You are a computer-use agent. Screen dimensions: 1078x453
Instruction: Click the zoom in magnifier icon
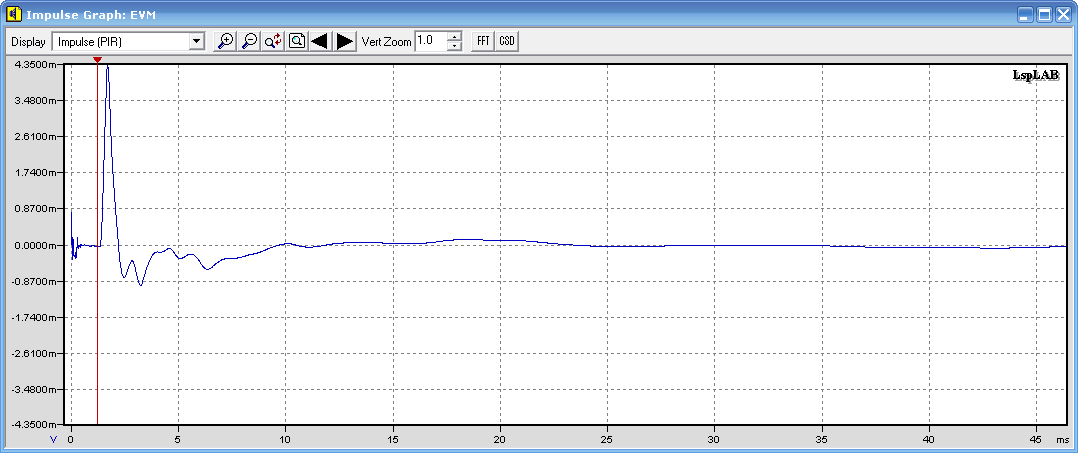[225, 41]
